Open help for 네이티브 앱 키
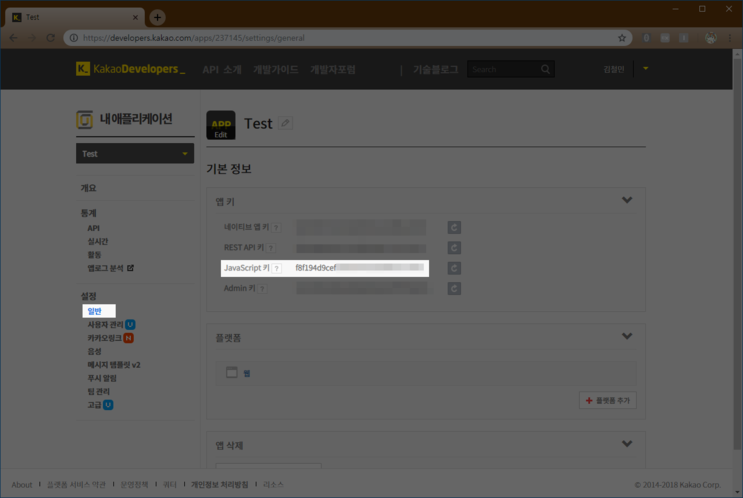The width and height of the screenshot is (743, 498). [276, 228]
